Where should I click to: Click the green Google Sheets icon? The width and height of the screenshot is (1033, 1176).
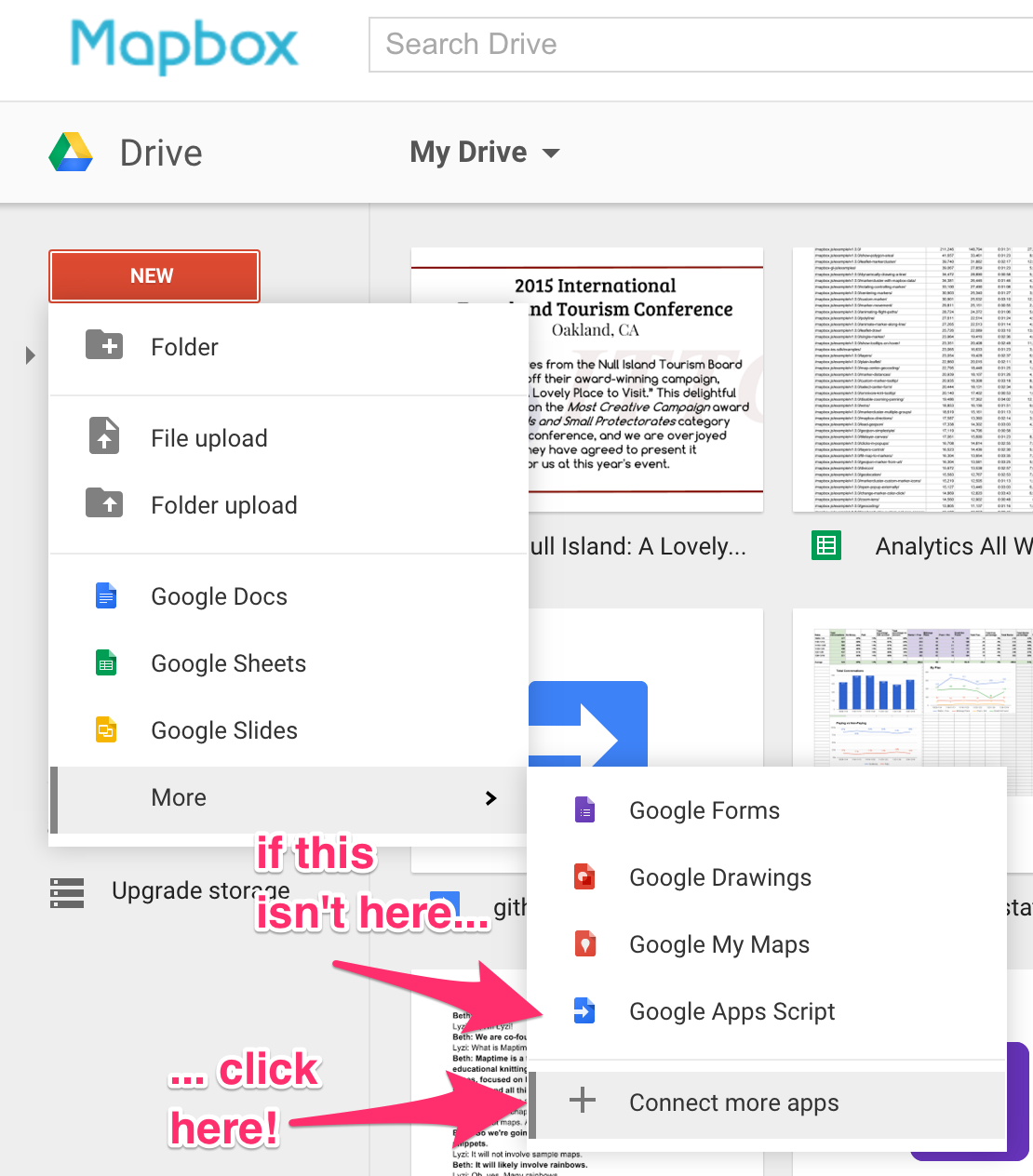(106, 662)
